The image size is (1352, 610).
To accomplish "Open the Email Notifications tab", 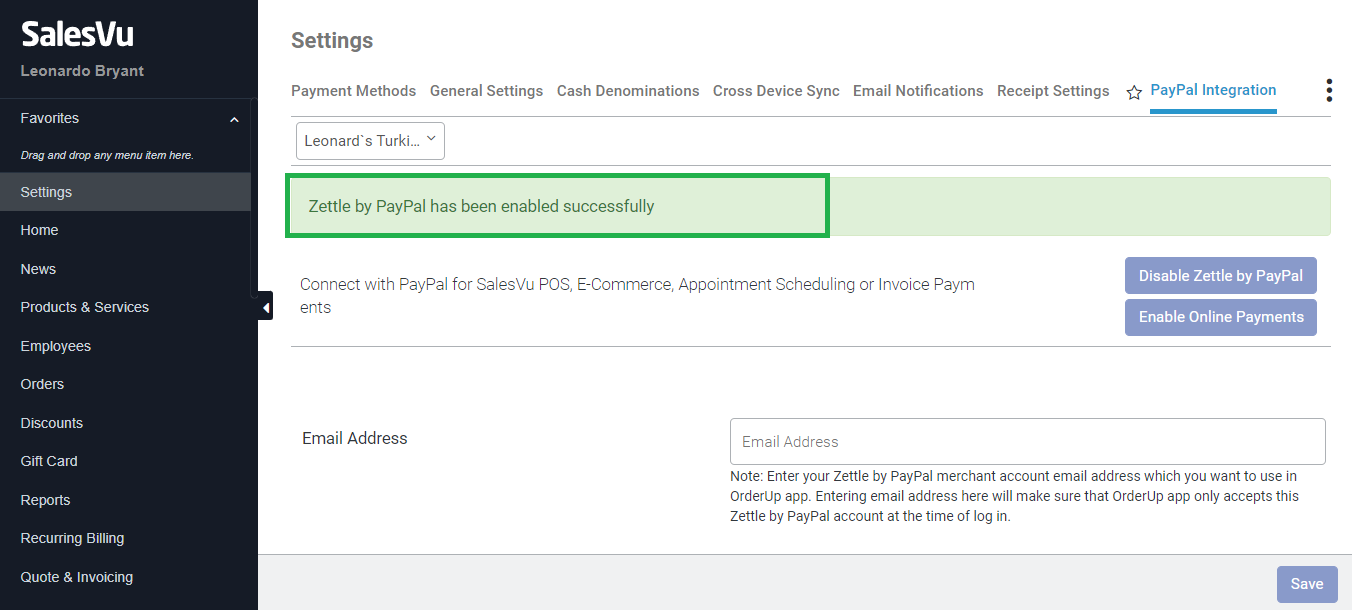I will pos(918,91).
